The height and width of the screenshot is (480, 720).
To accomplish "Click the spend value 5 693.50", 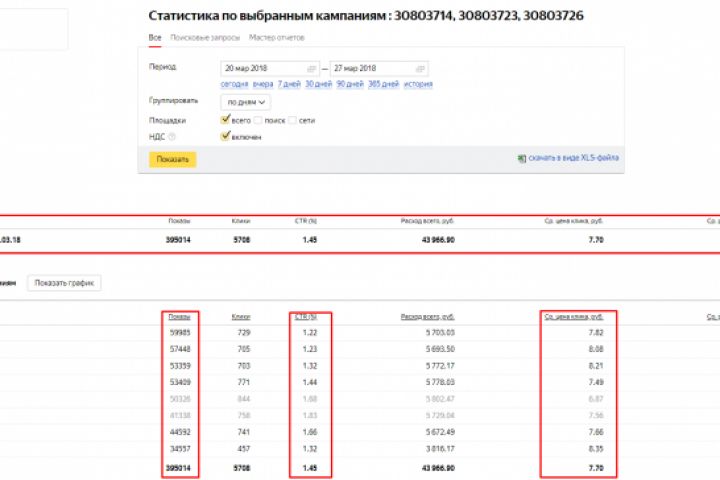I will 440,349.
